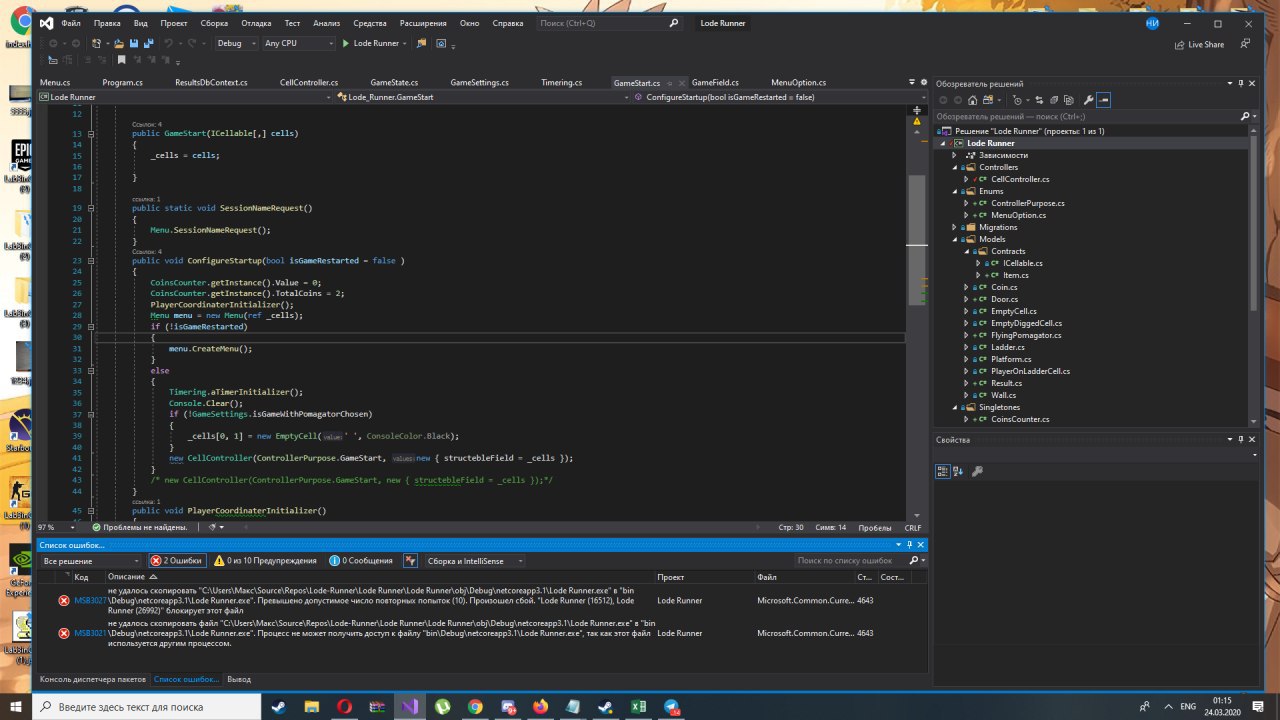The image size is (1280, 720).
Task: Open Excel from the taskbar
Action: tap(639, 706)
